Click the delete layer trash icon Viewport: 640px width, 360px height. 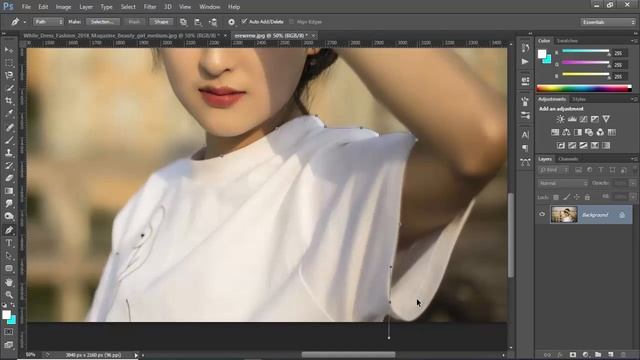(623, 355)
